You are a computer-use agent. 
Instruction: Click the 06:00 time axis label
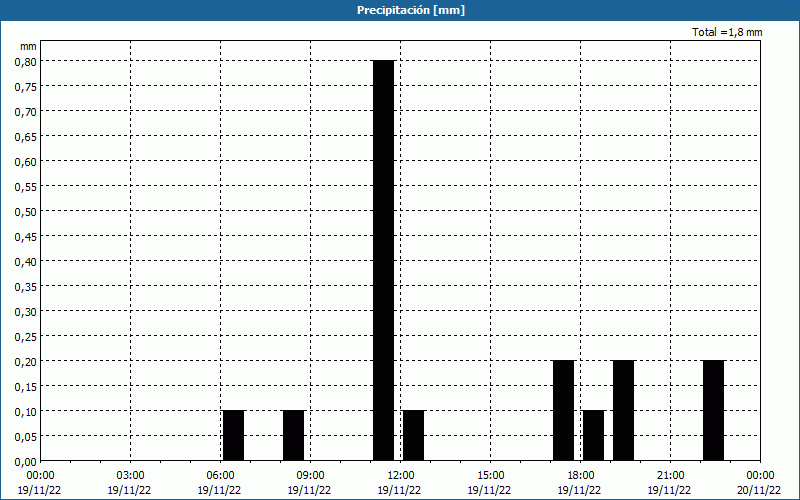[220, 476]
